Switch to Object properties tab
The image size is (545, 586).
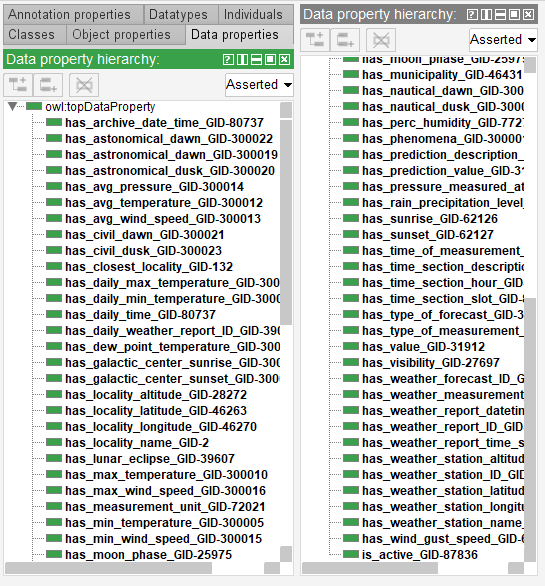pyautogui.click(x=126, y=34)
